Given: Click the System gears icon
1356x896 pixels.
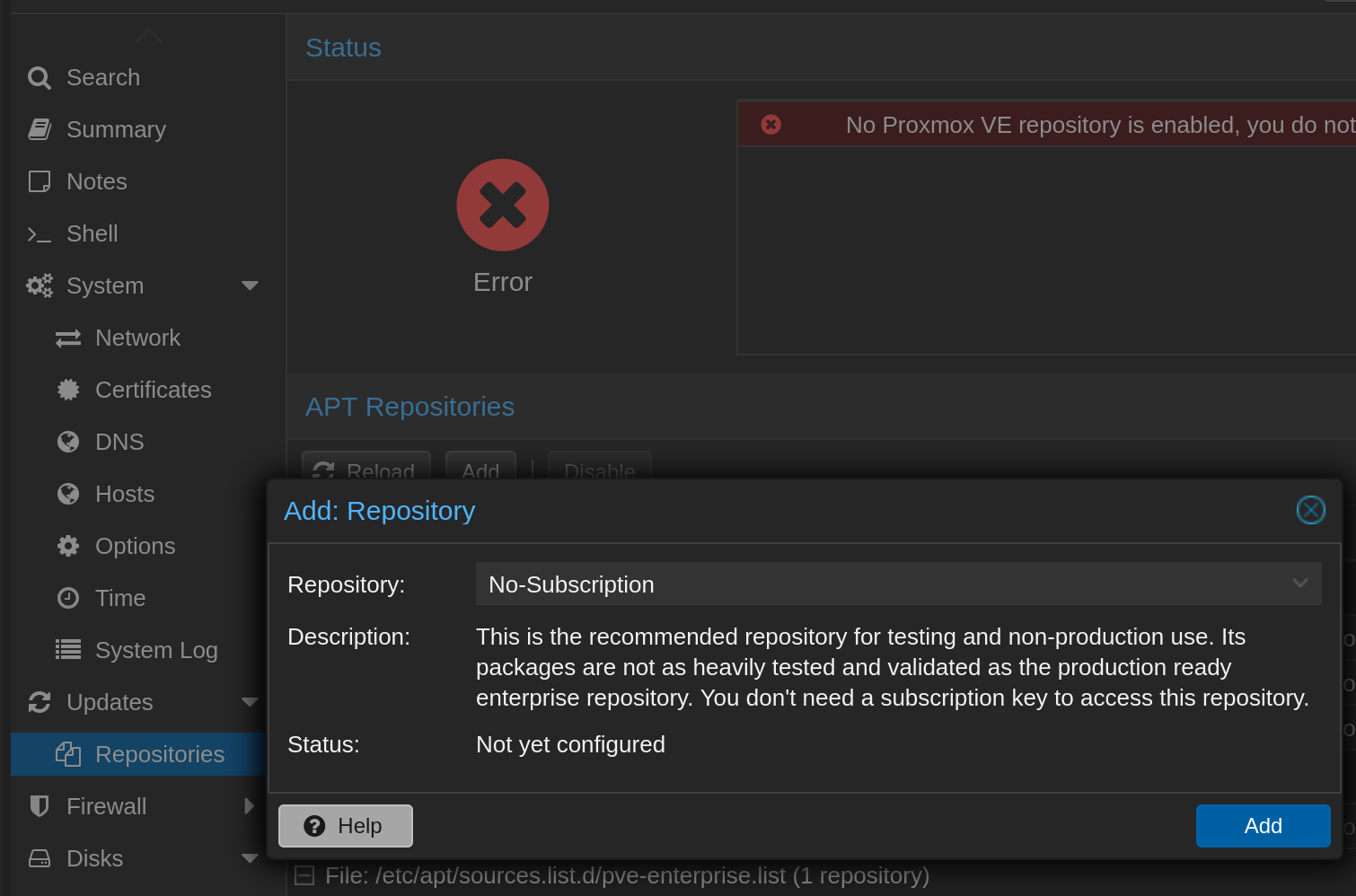Looking at the screenshot, I should coord(40,285).
